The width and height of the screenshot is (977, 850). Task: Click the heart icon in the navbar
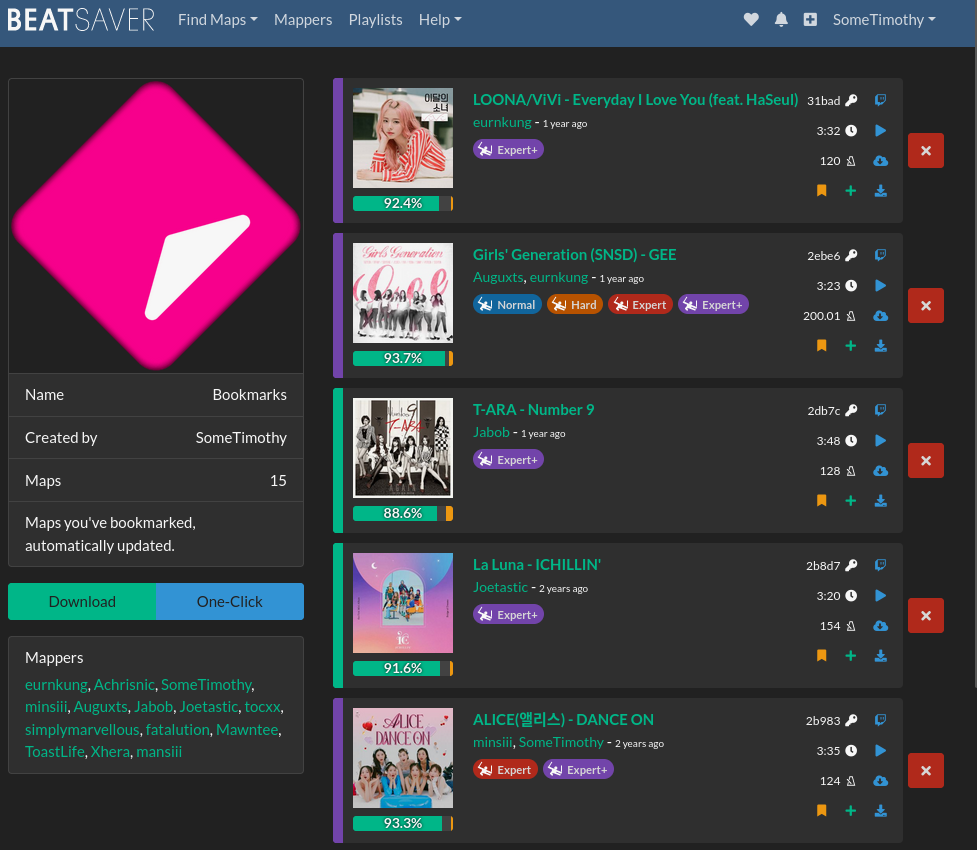click(752, 20)
